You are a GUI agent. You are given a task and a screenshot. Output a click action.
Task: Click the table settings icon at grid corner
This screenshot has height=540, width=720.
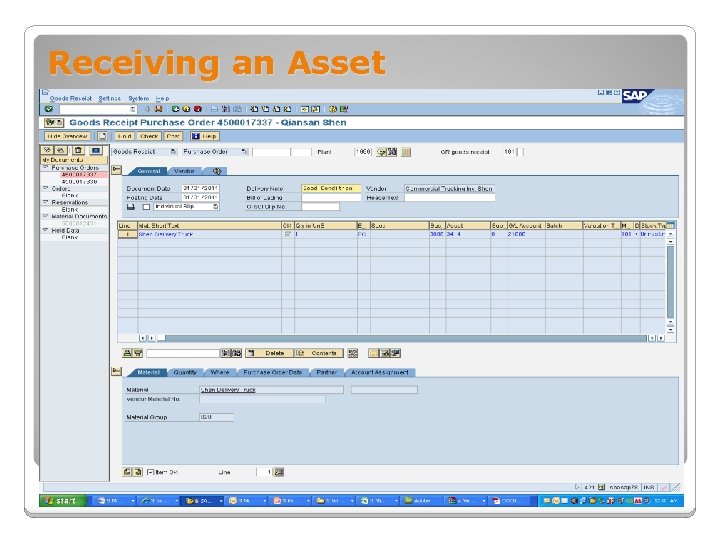[671, 225]
